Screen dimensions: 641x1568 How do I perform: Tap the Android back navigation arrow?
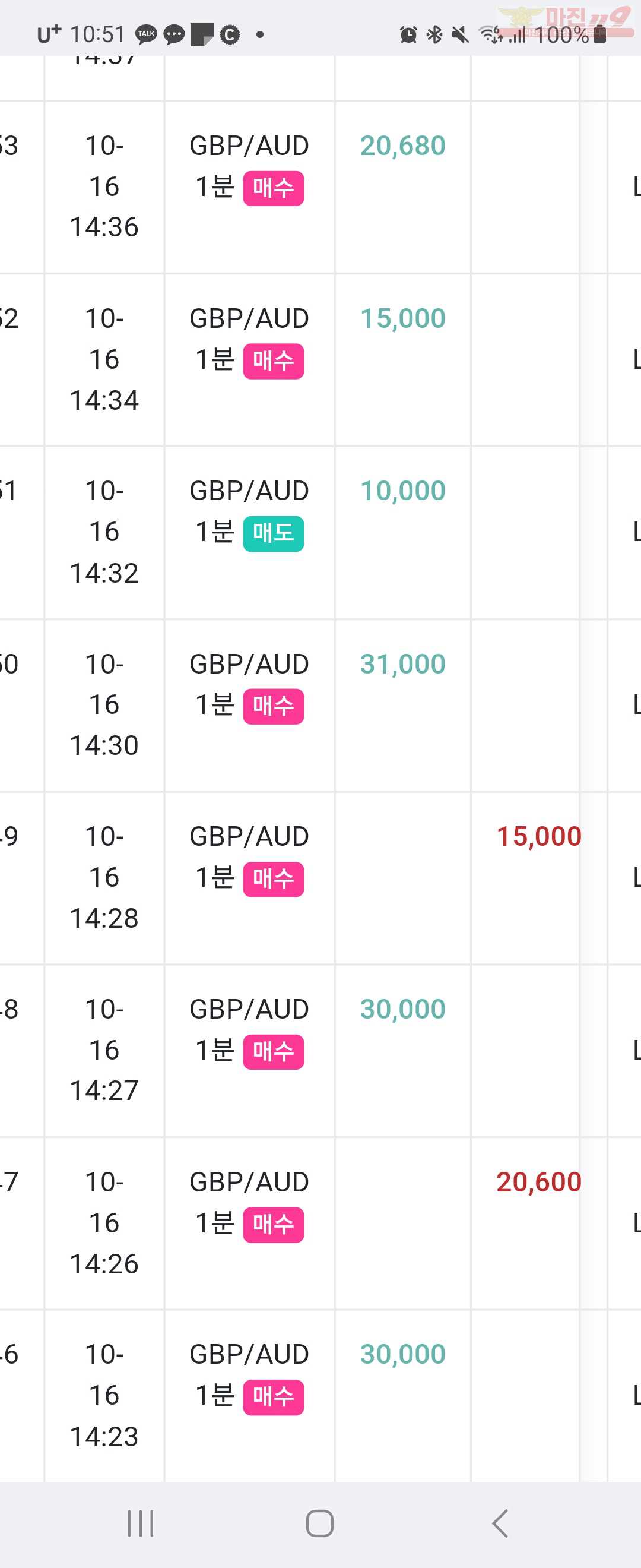[x=500, y=1523]
